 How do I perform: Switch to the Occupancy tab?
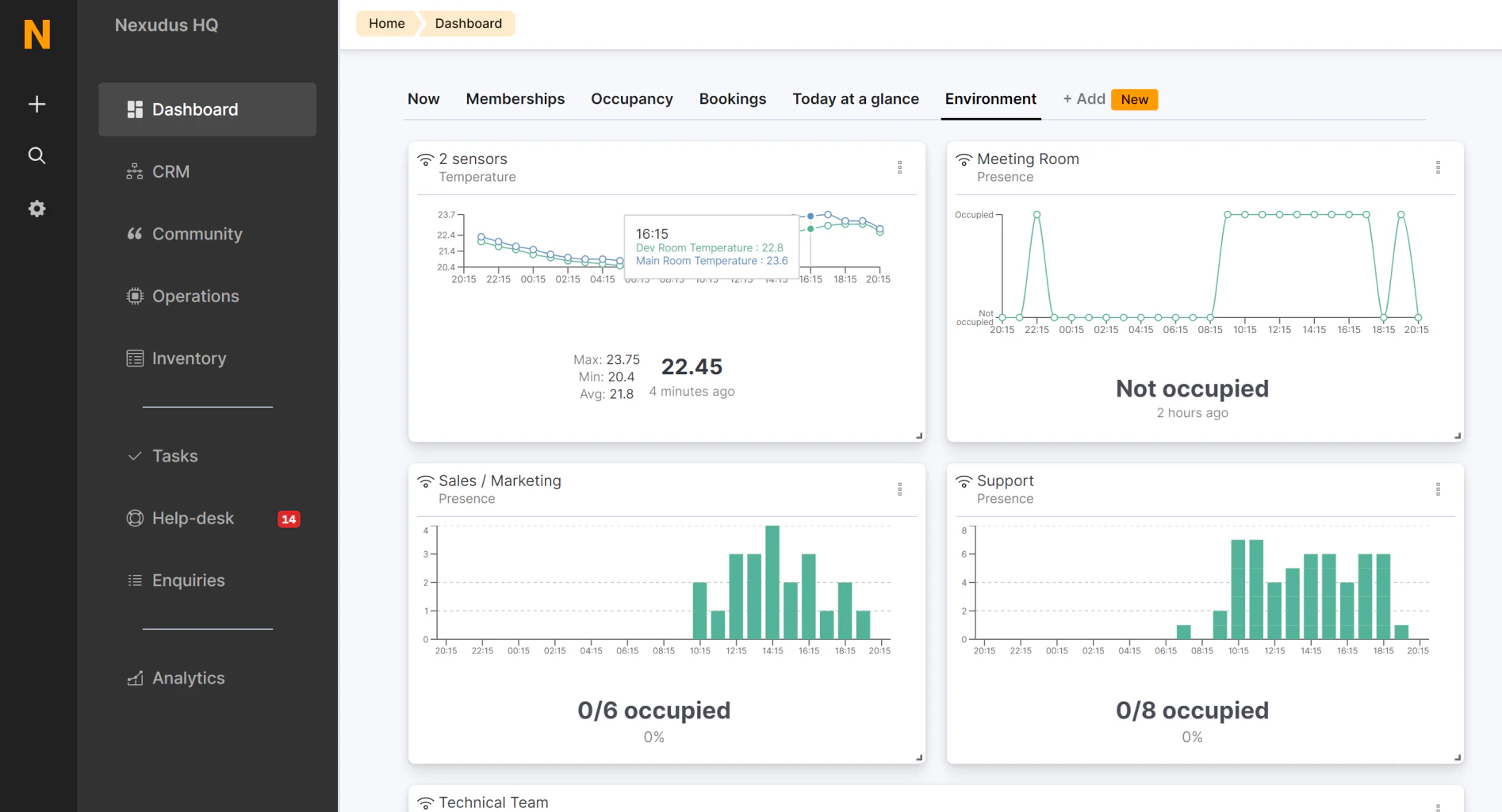click(631, 99)
